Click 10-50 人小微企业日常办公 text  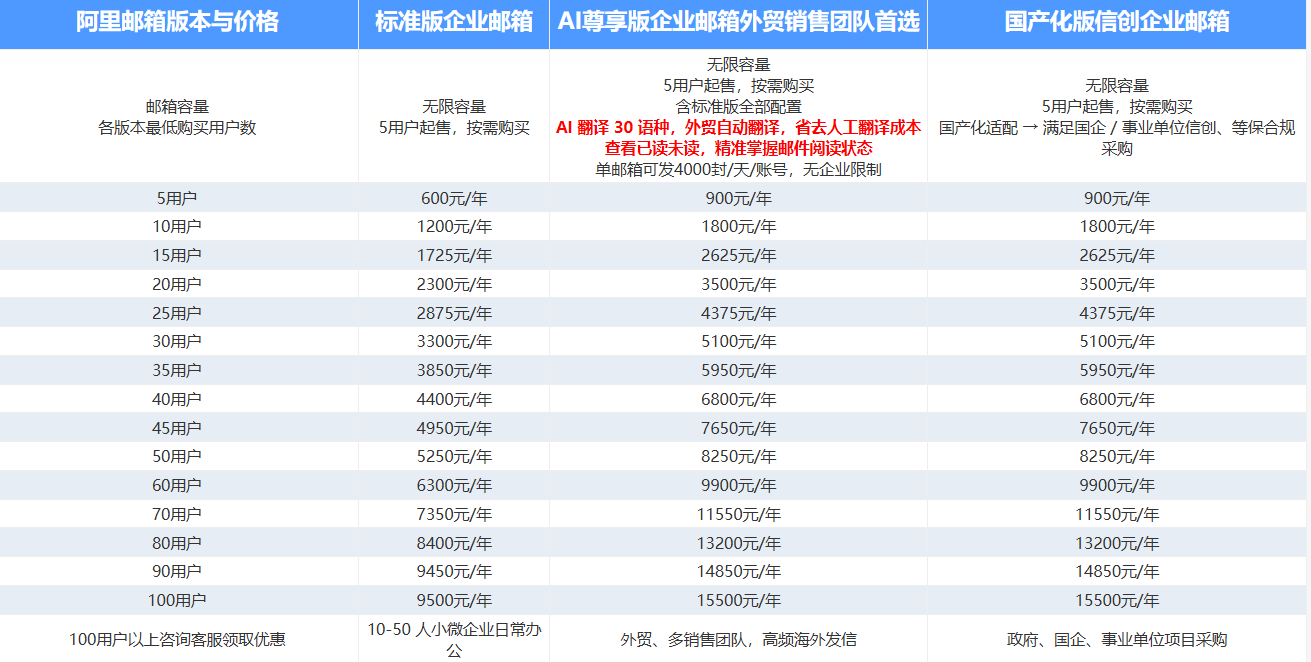click(454, 639)
